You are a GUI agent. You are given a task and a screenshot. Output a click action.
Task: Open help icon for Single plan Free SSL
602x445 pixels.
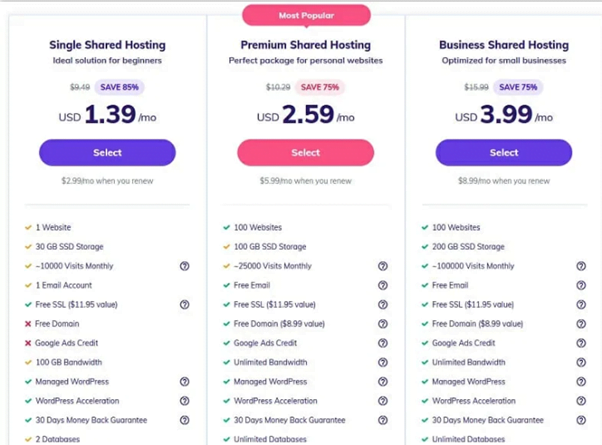(x=185, y=304)
